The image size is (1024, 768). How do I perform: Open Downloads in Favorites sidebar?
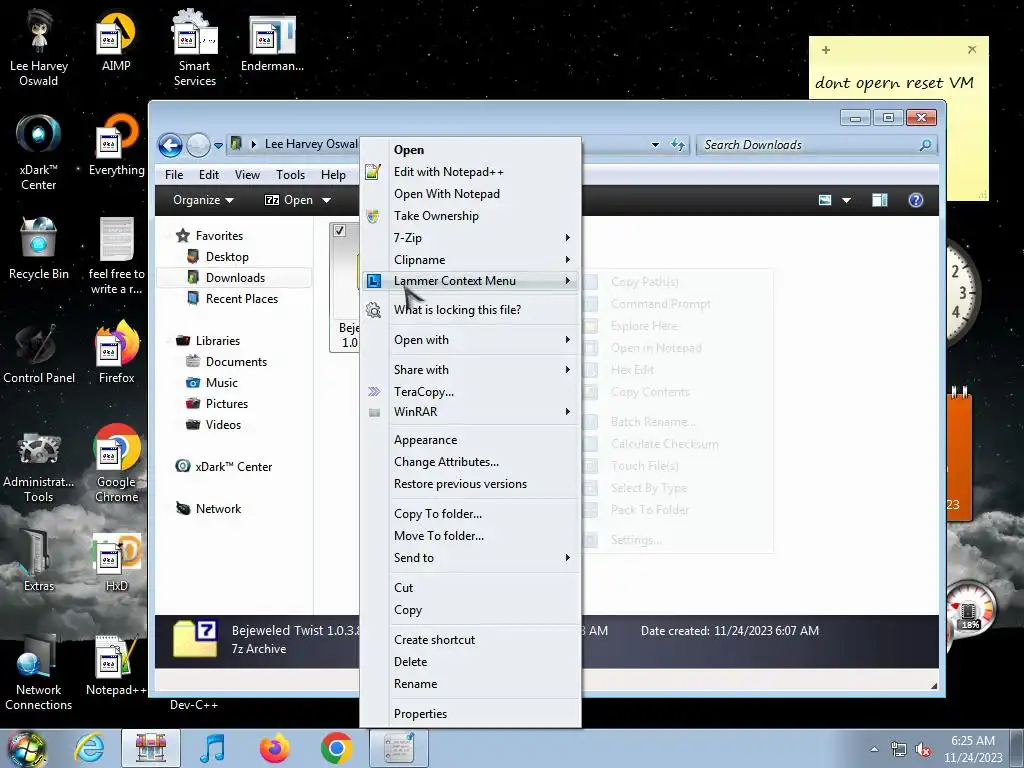coord(234,278)
